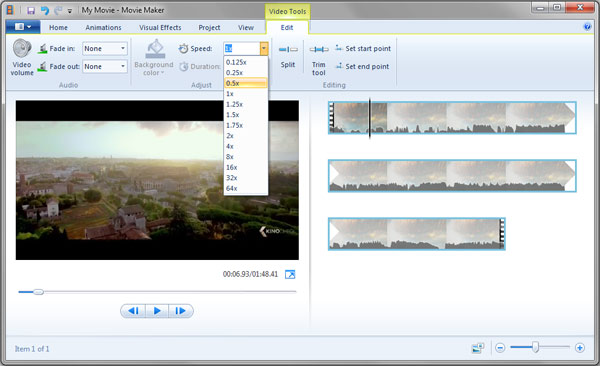Select 2x speed option

[x=246, y=136]
